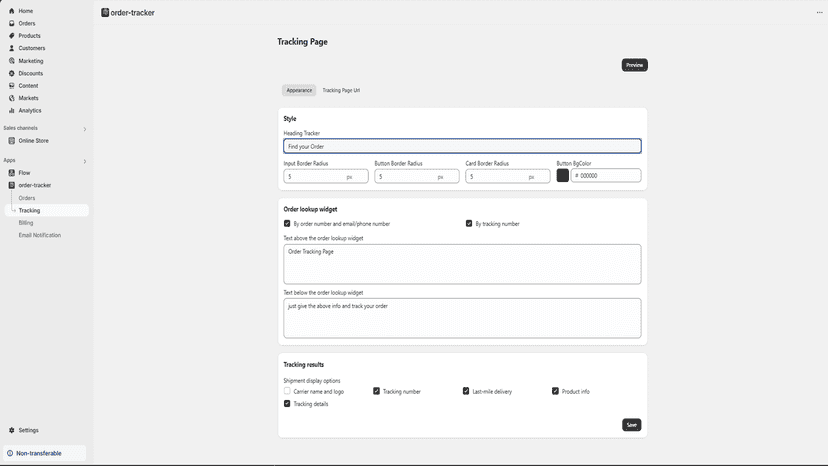
Task: Click the Button BgColor hex input
Action: 606,175
